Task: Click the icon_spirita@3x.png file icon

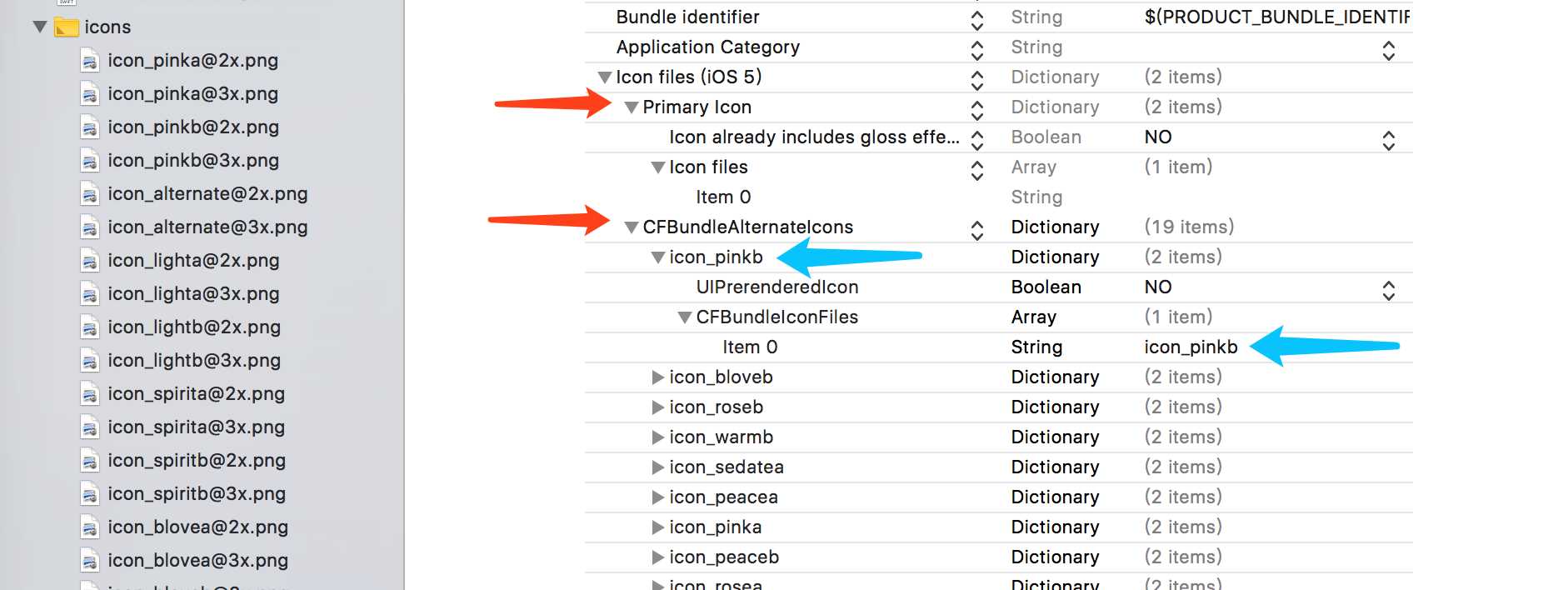Action: tap(90, 427)
